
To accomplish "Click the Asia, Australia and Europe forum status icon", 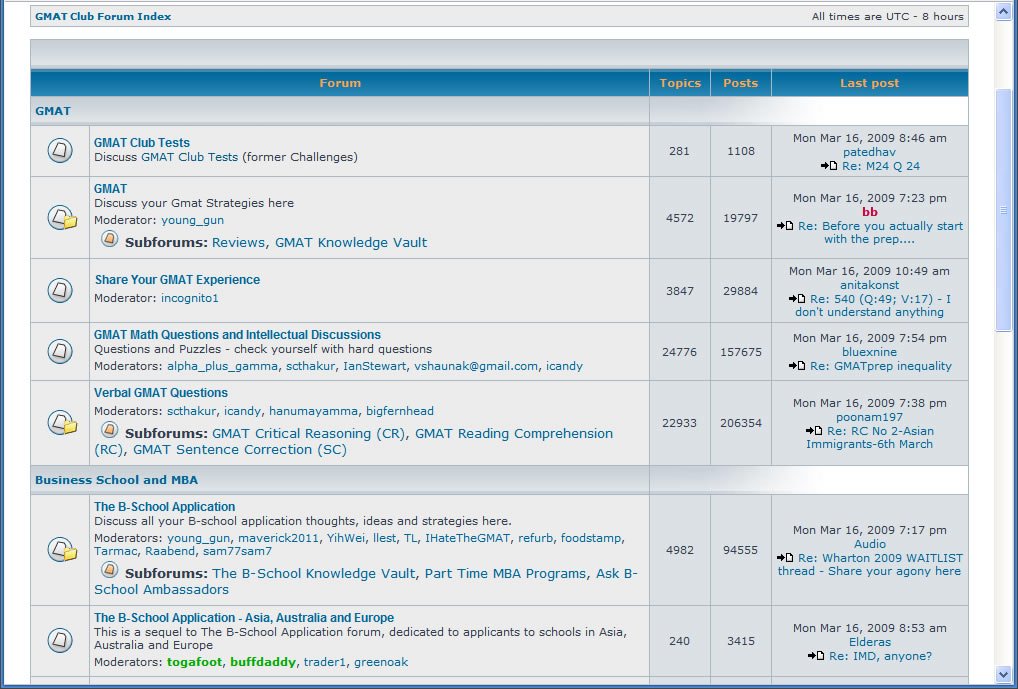I will pyautogui.click(x=60, y=640).
